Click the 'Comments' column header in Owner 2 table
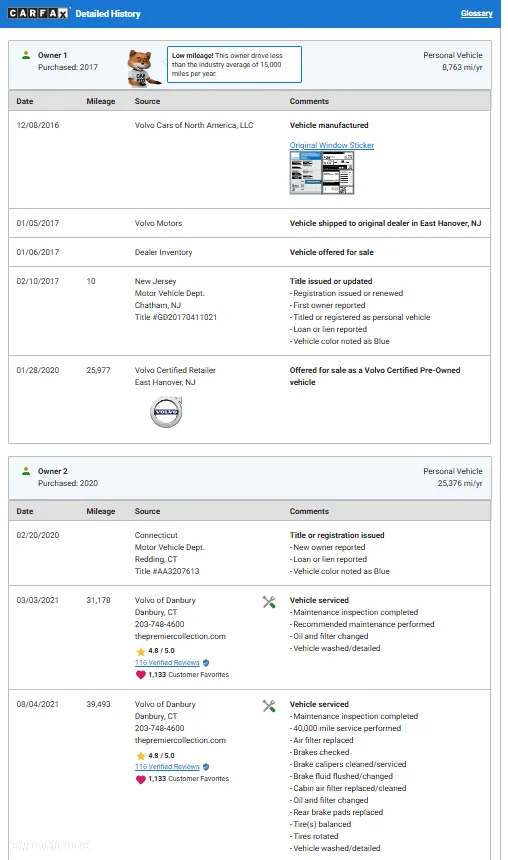508x860 pixels. 309,511
